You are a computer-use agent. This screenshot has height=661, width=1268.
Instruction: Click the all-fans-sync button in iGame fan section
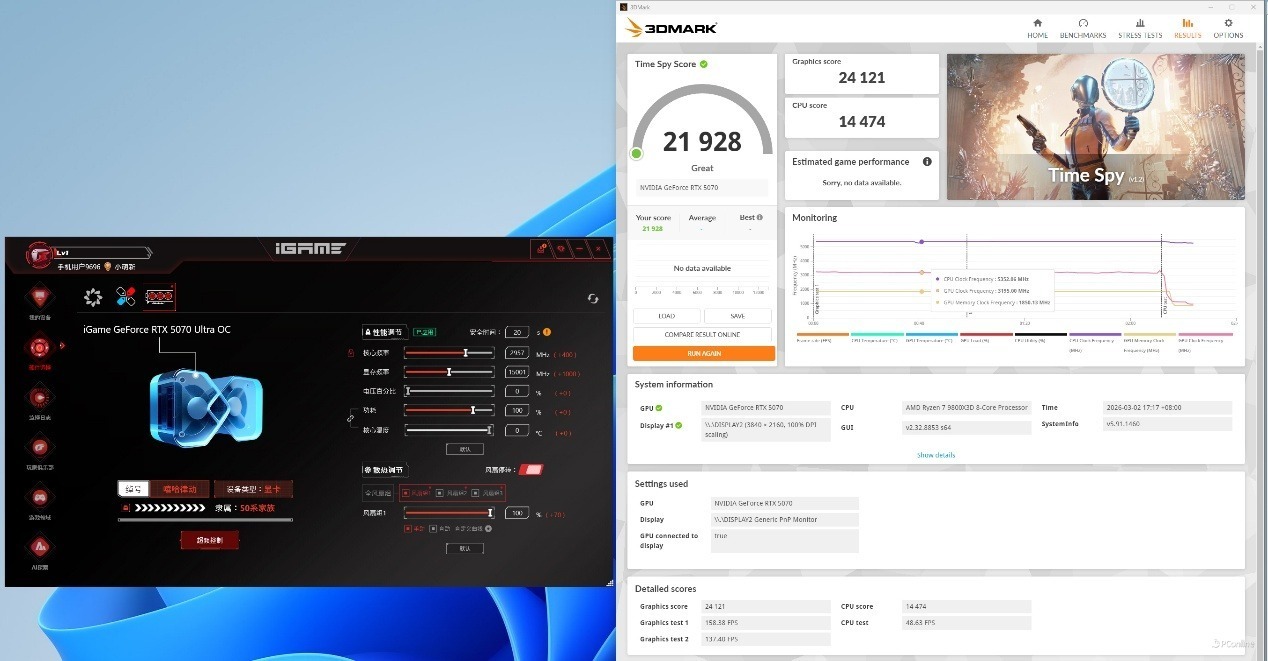coord(378,493)
